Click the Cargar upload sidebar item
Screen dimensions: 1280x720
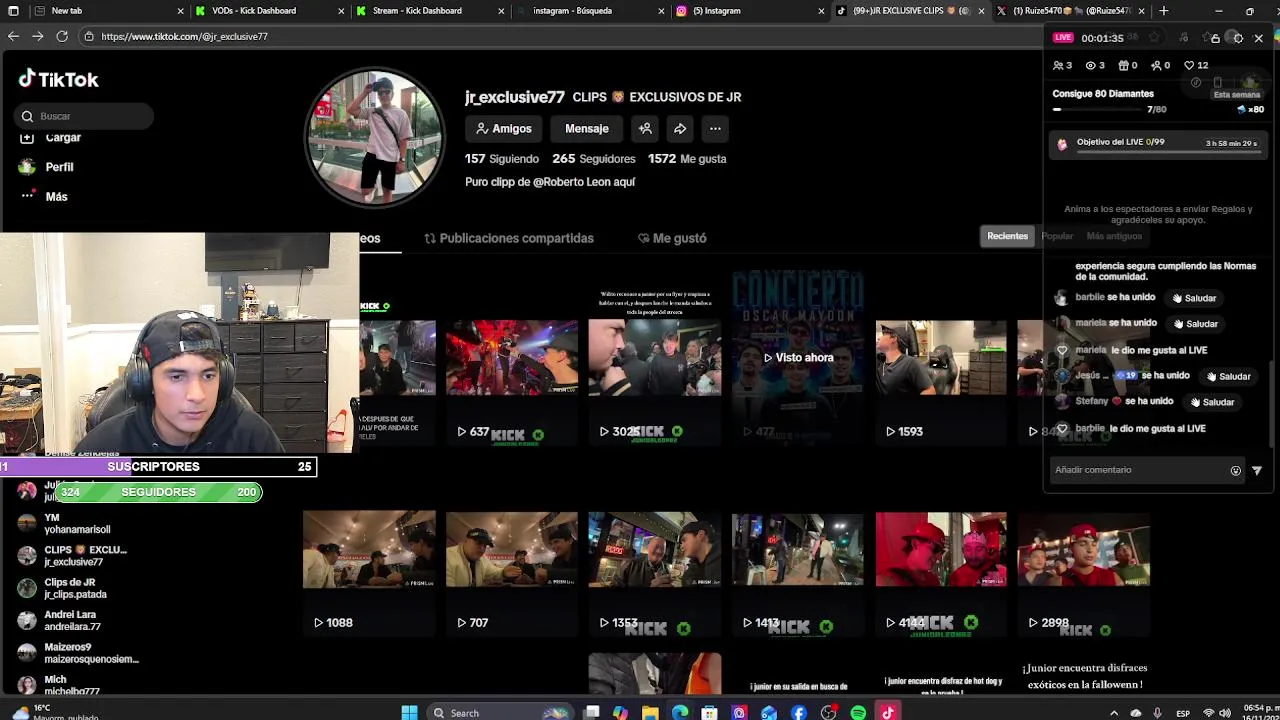coord(50,137)
